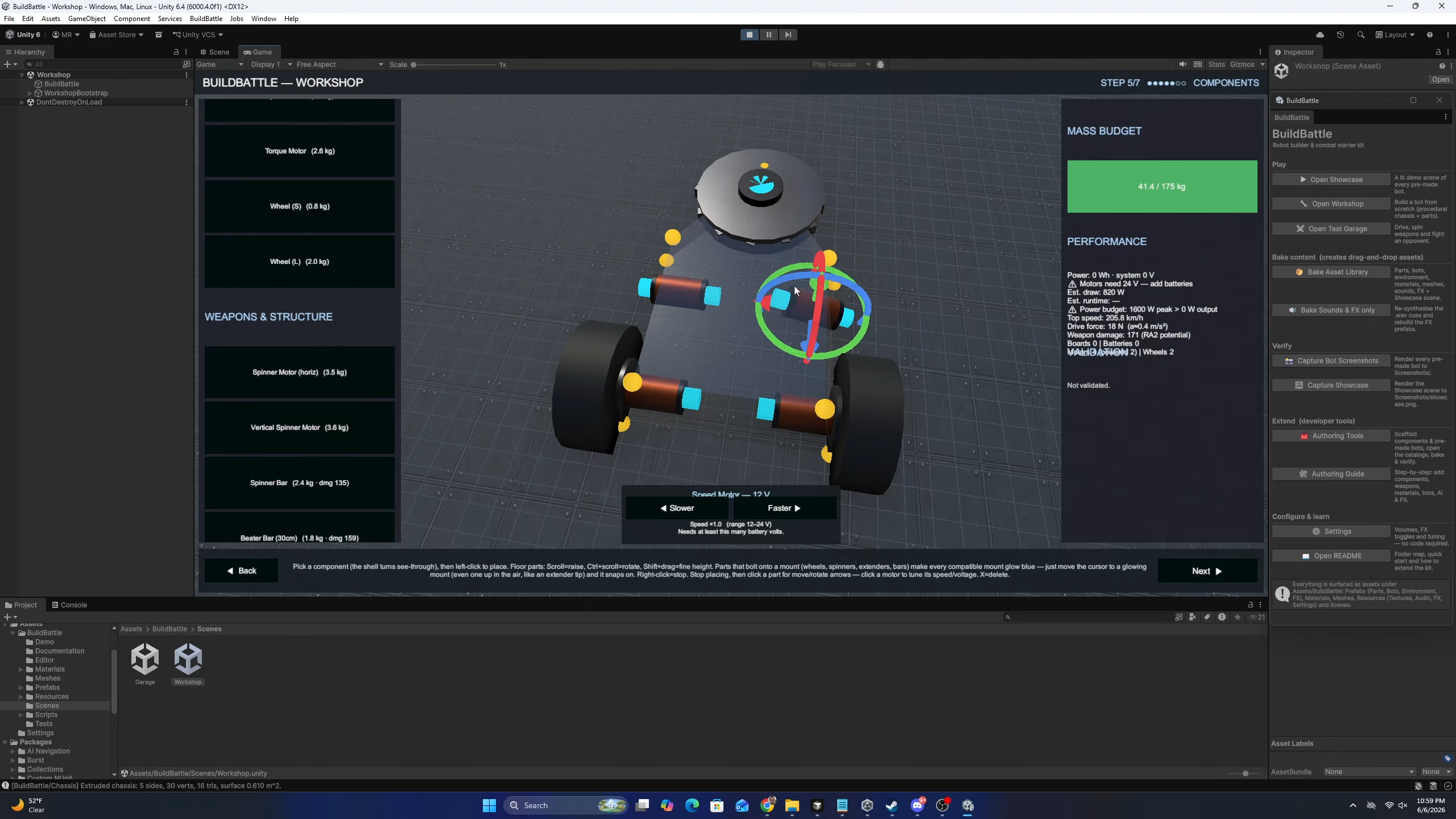Click the Project open-in-search icon
1456x819 pixels.
(1179, 617)
